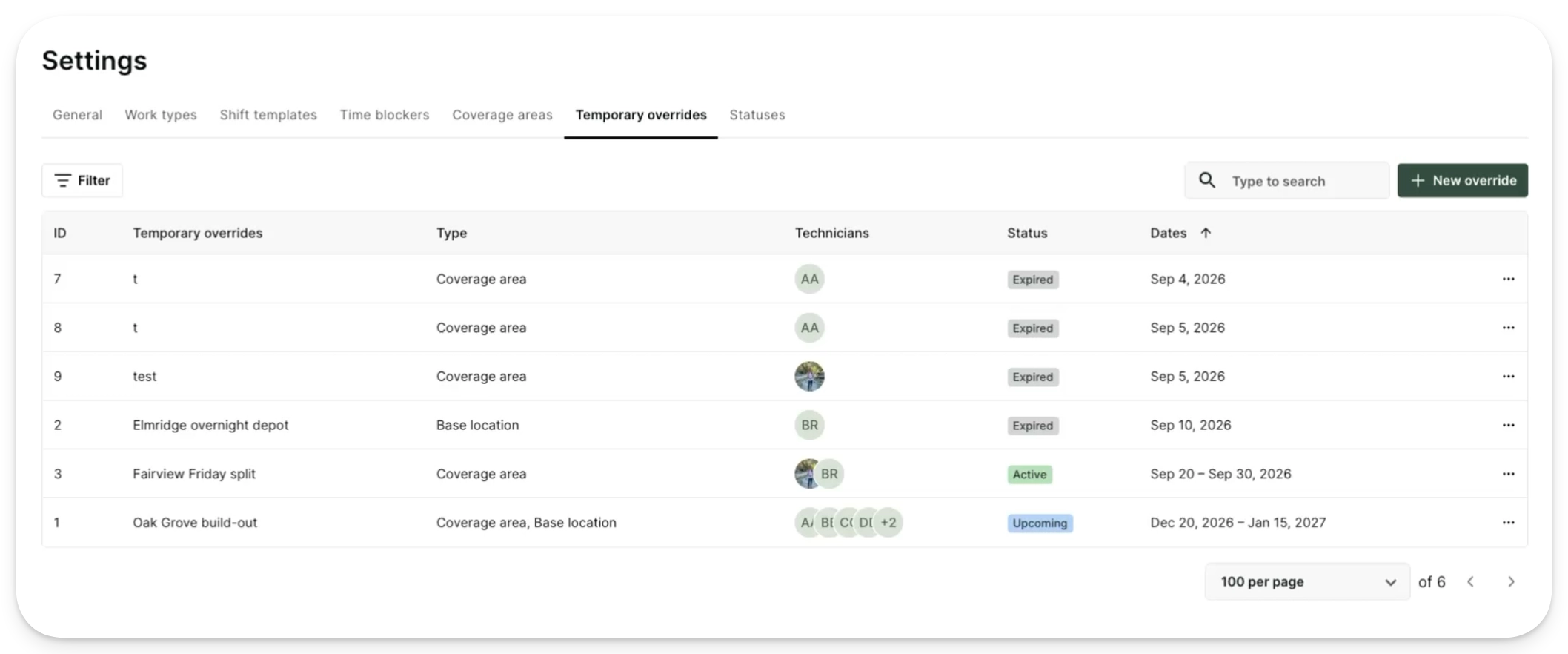
Task: Switch to the Work types tab
Action: click(x=161, y=115)
